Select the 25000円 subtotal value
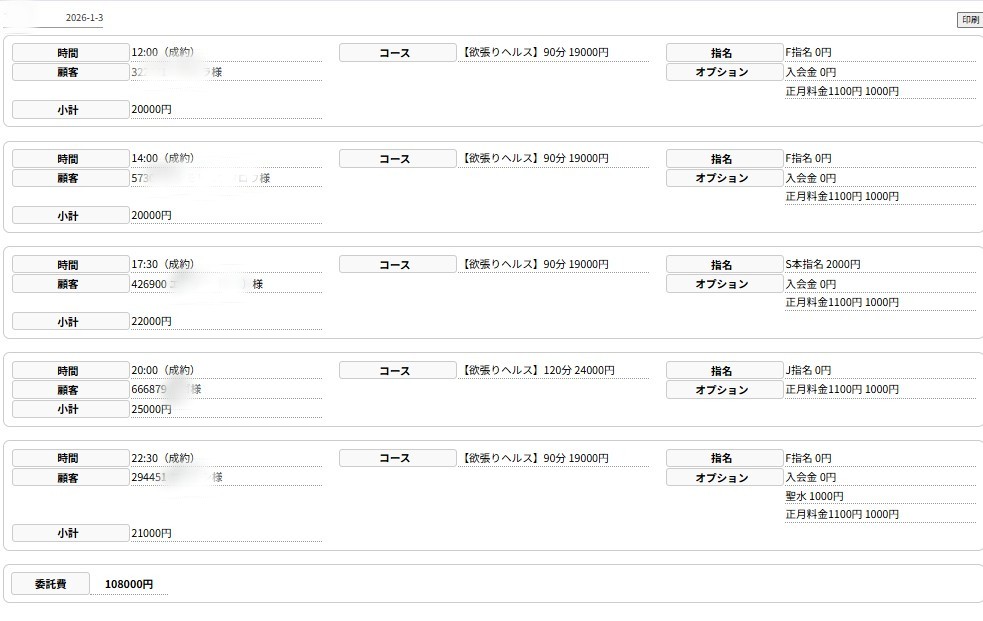The height and width of the screenshot is (621, 983). pyautogui.click(x=151, y=409)
